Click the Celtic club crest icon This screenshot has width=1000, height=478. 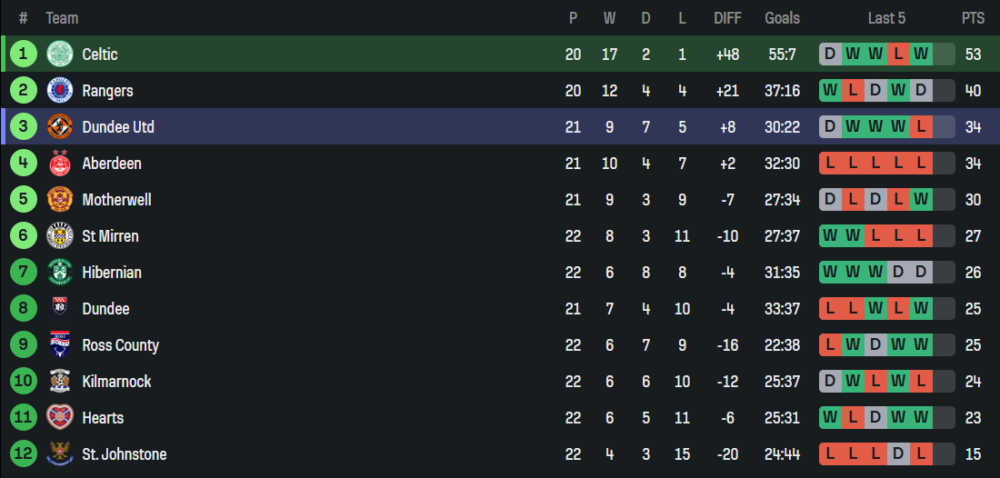coord(60,54)
